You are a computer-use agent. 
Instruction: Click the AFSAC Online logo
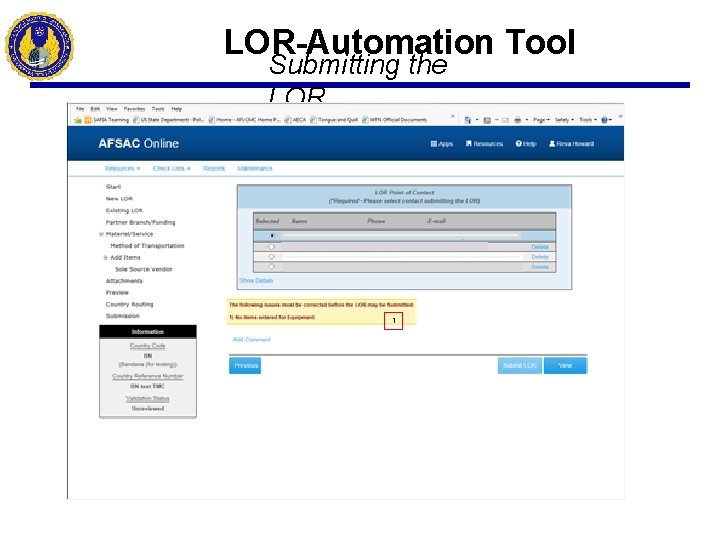[x=139, y=144]
